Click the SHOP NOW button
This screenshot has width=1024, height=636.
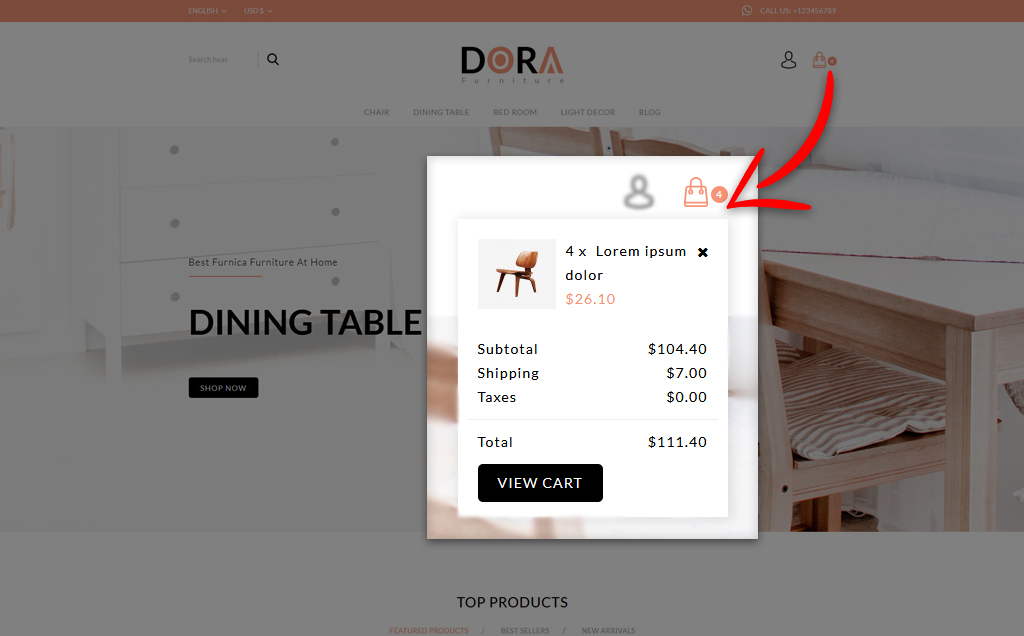click(x=223, y=388)
